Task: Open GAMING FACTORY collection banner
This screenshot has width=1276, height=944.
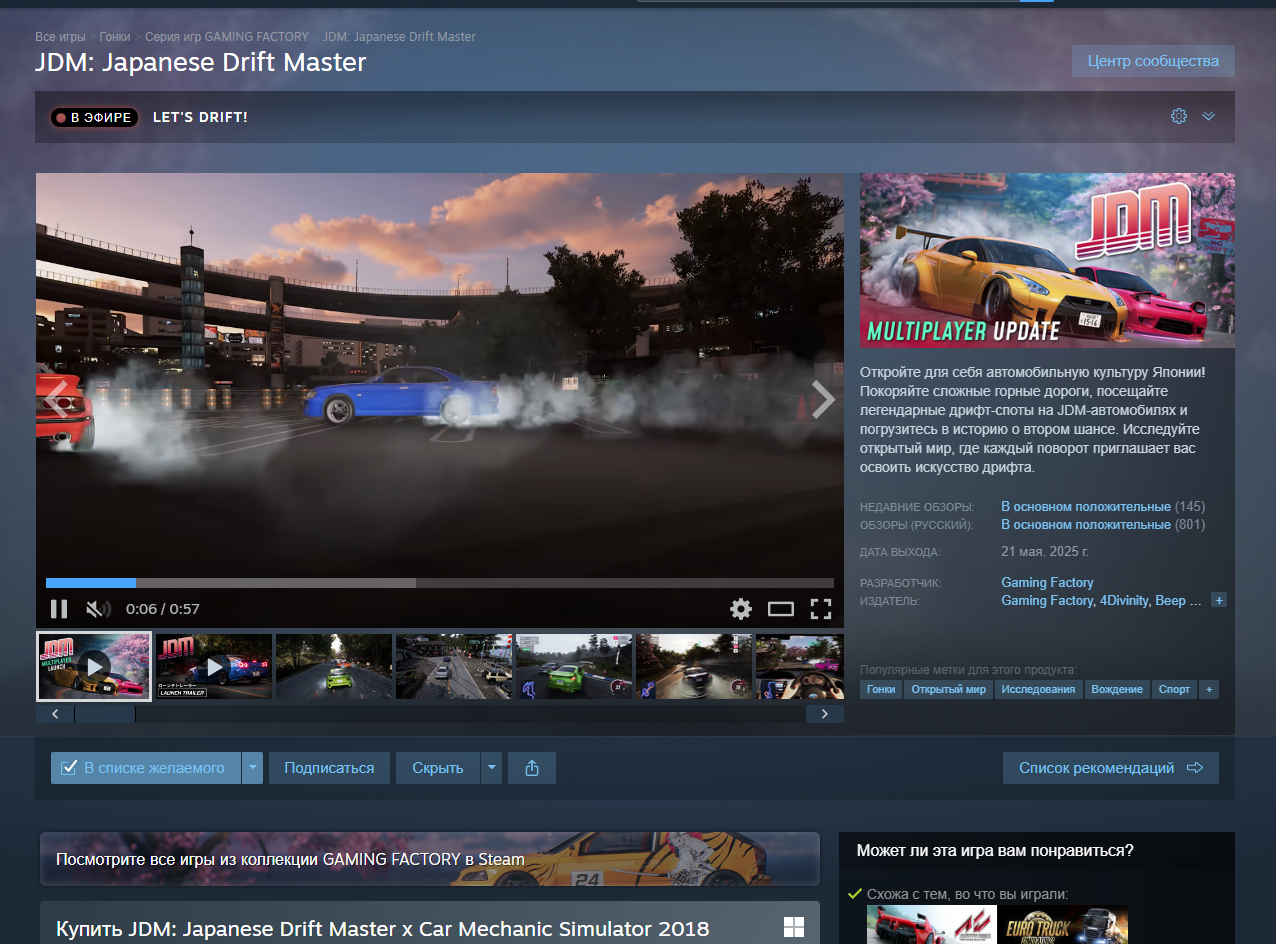Action: click(430, 859)
